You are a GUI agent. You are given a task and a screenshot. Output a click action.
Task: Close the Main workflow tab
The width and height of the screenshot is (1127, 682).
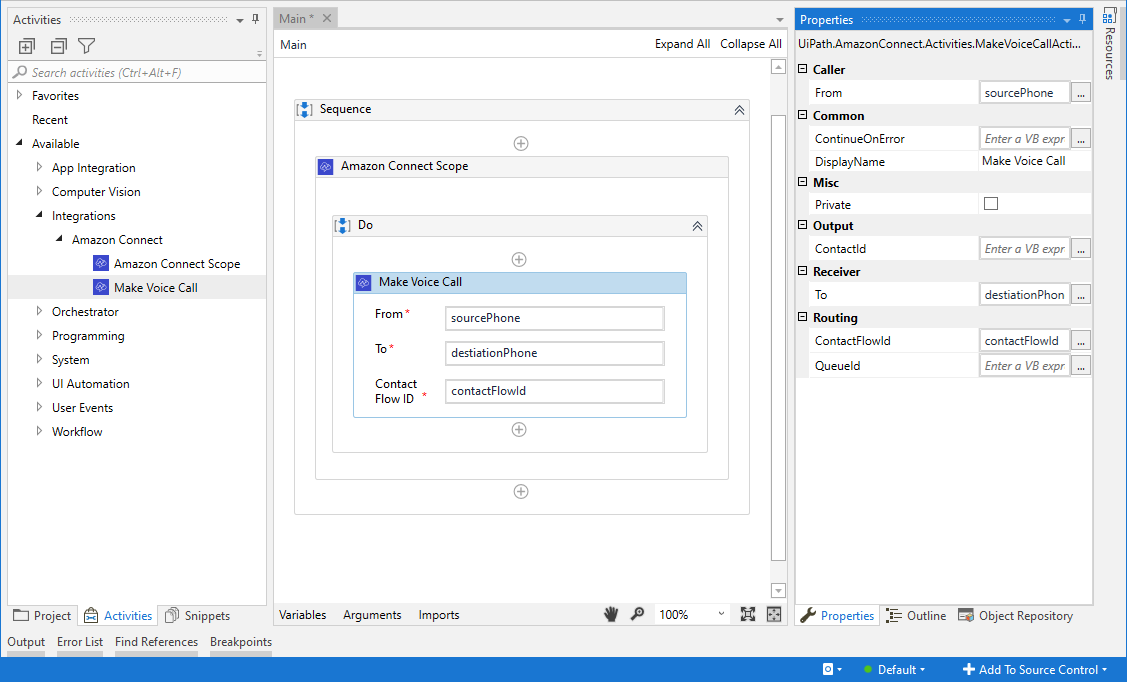(327, 18)
